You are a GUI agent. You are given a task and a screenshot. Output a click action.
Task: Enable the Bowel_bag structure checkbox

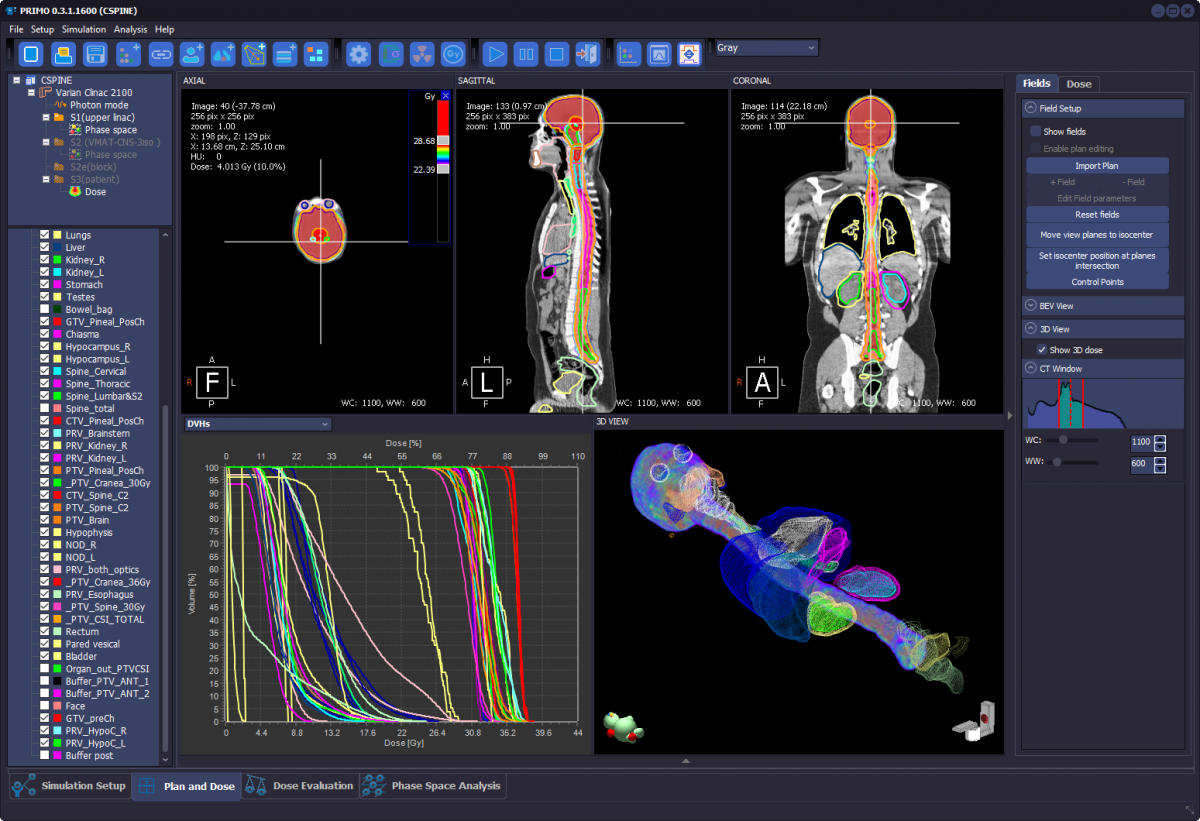pyautogui.click(x=44, y=309)
